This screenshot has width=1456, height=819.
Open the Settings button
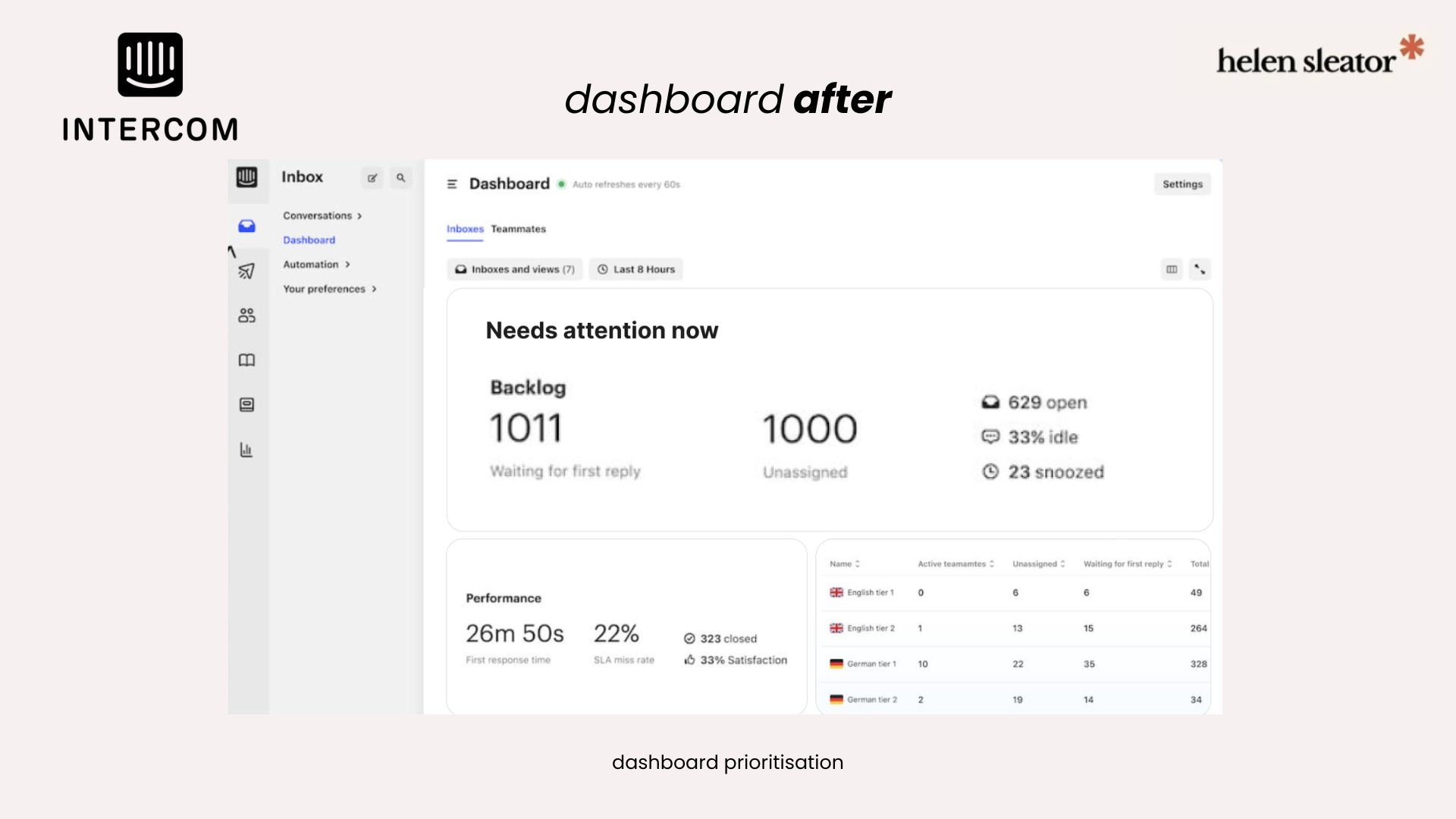tap(1182, 184)
